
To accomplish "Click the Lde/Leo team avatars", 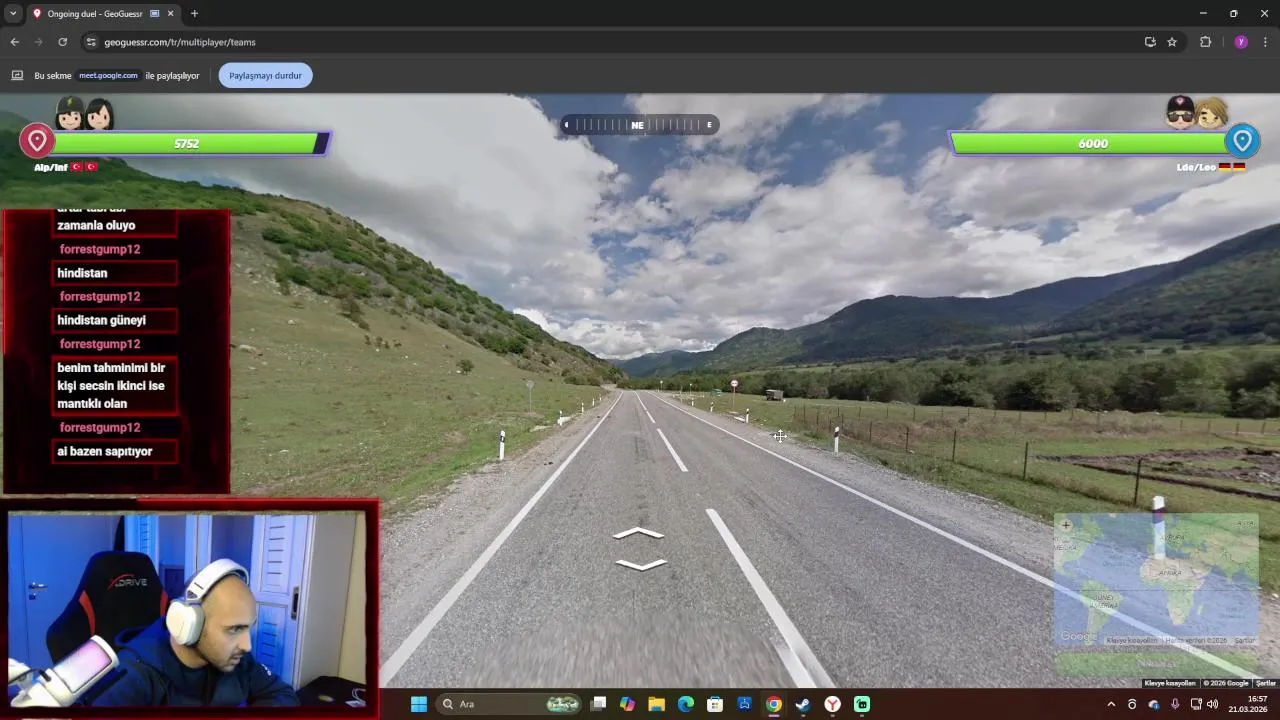I will (1196, 113).
